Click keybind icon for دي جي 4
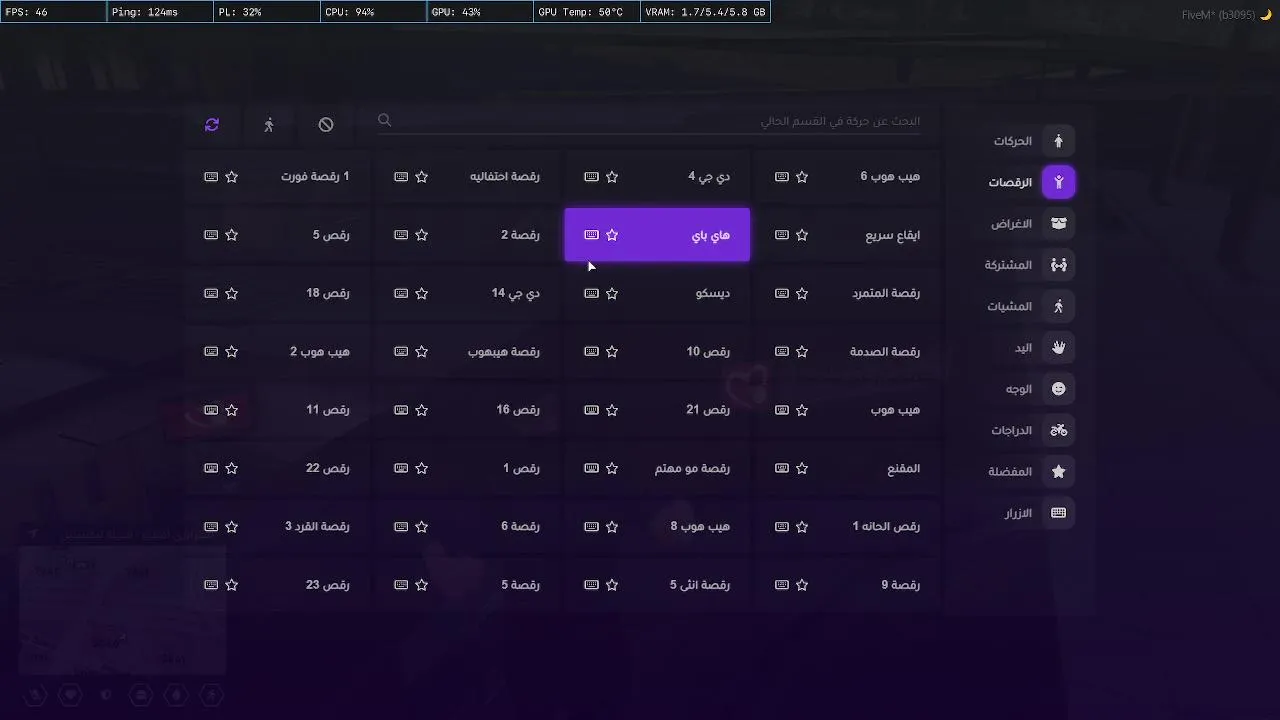This screenshot has height=720, width=1280. (x=591, y=177)
